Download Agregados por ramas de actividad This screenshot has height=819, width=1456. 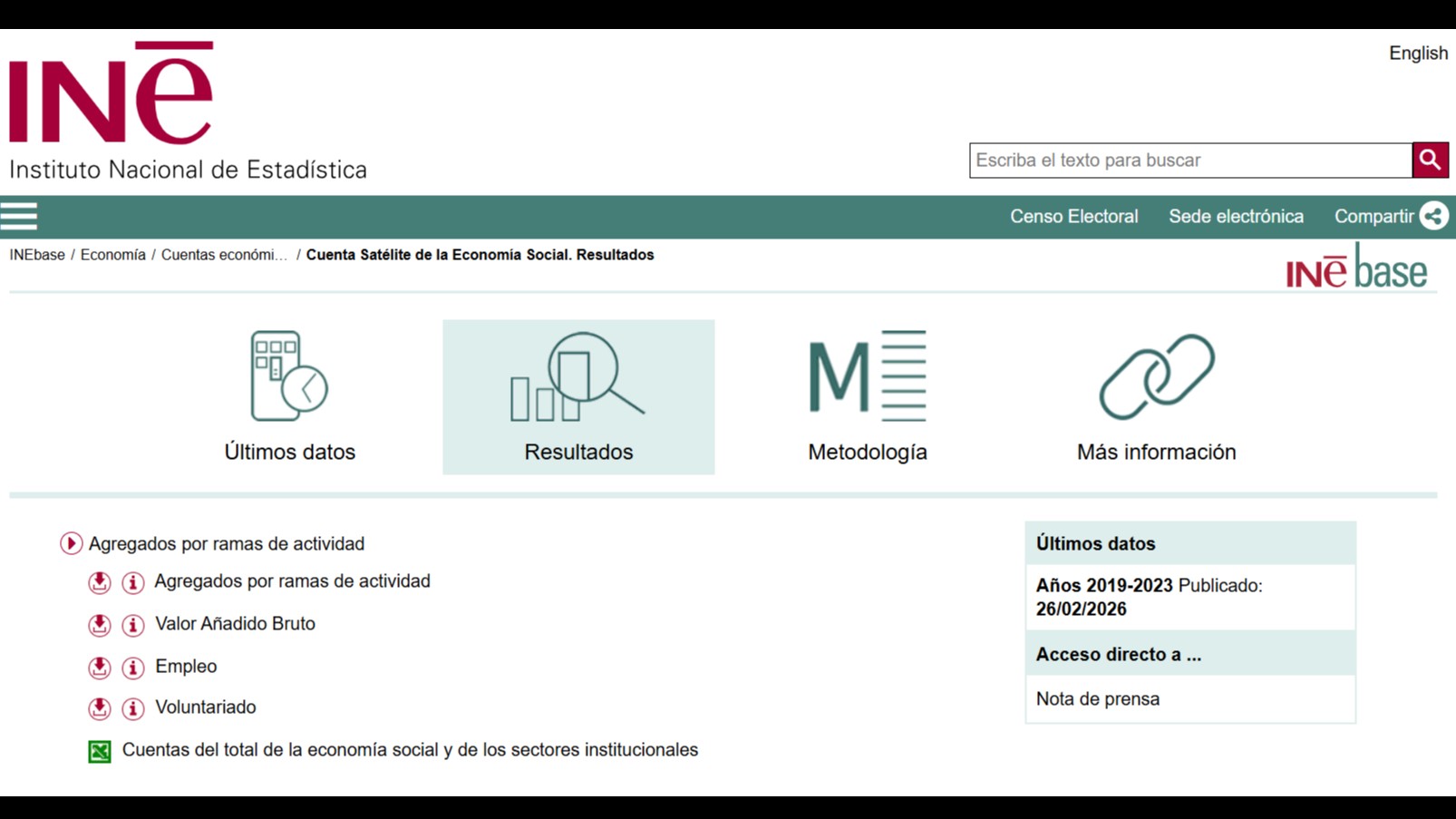pyautogui.click(x=100, y=582)
